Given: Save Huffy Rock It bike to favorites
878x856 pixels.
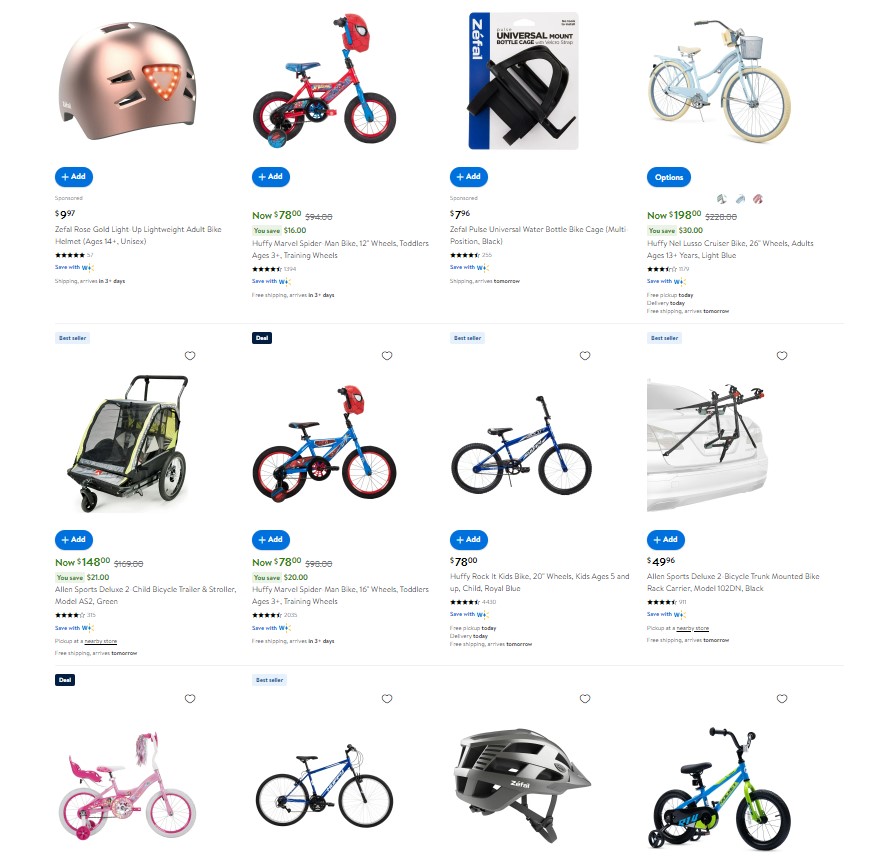Looking at the screenshot, I should point(585,356).
